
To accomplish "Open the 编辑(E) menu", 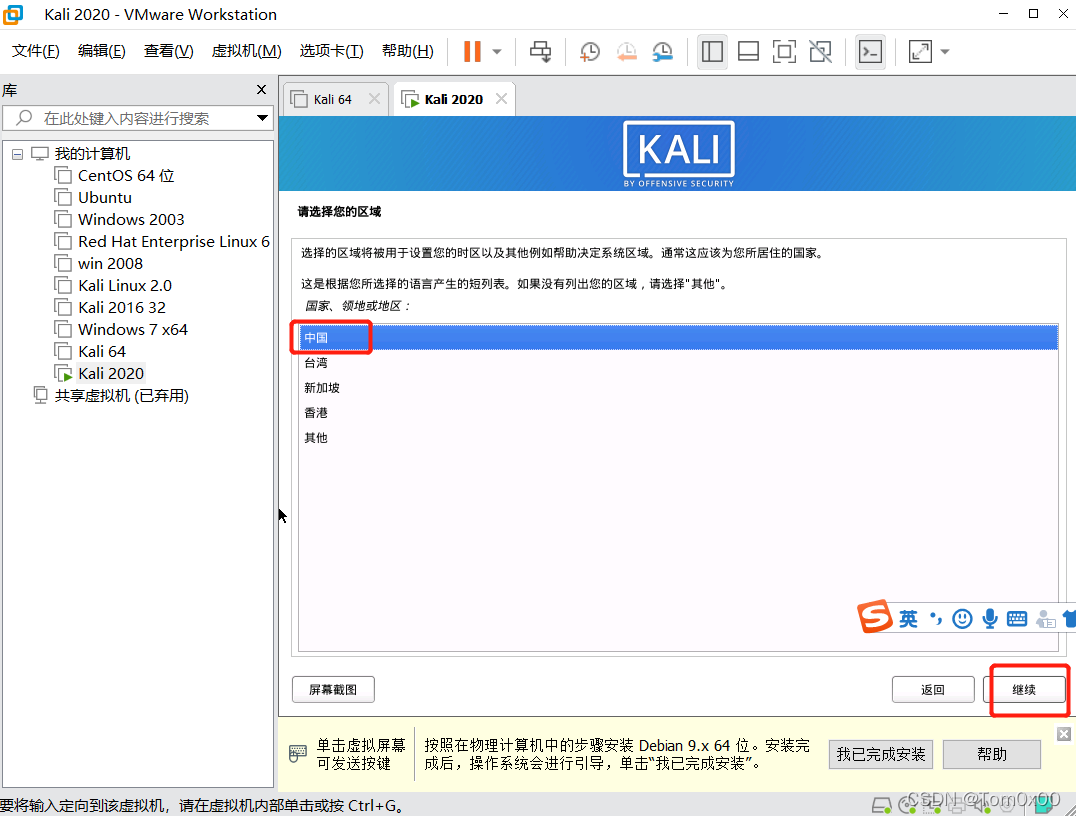I will (x=102, y=51).
